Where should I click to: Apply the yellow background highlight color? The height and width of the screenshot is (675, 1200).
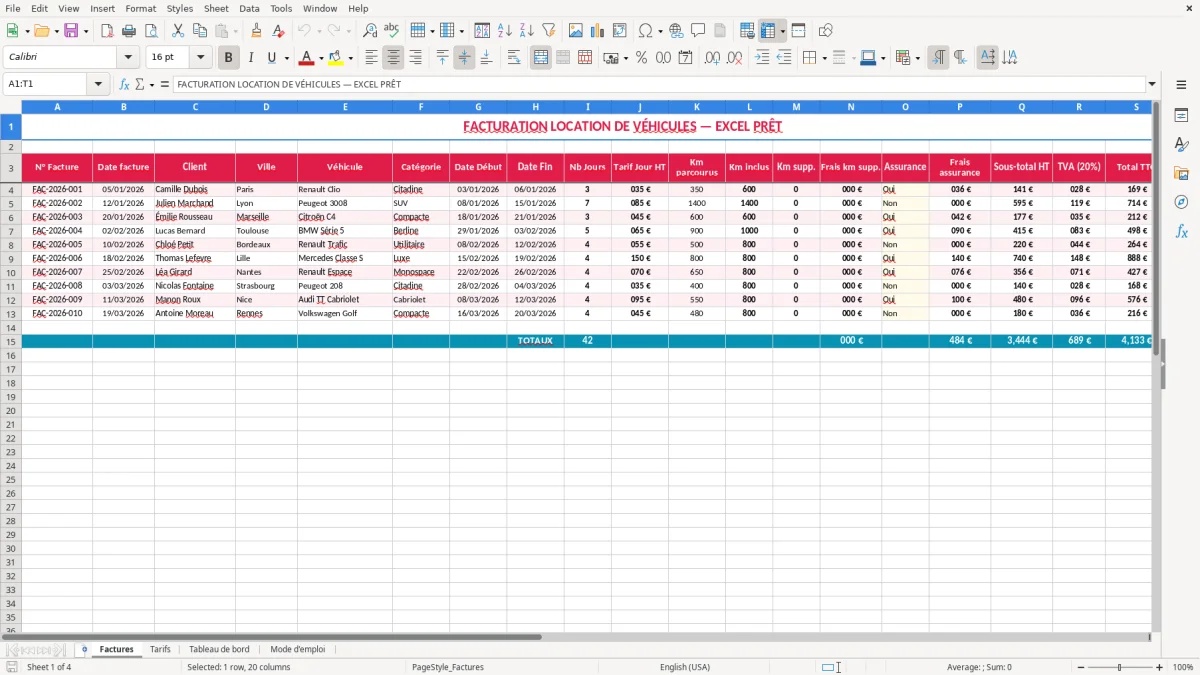tap(336, 58)
